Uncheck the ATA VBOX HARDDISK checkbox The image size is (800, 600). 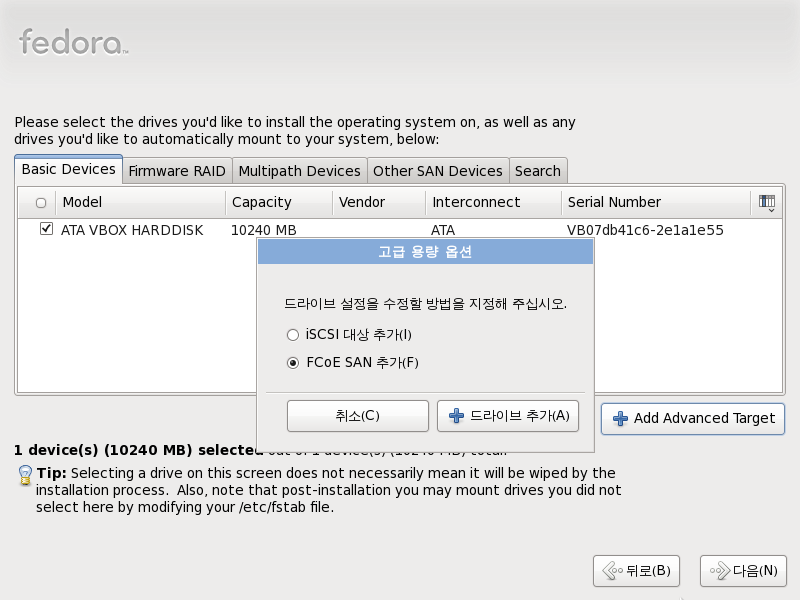tap(46, 229)
